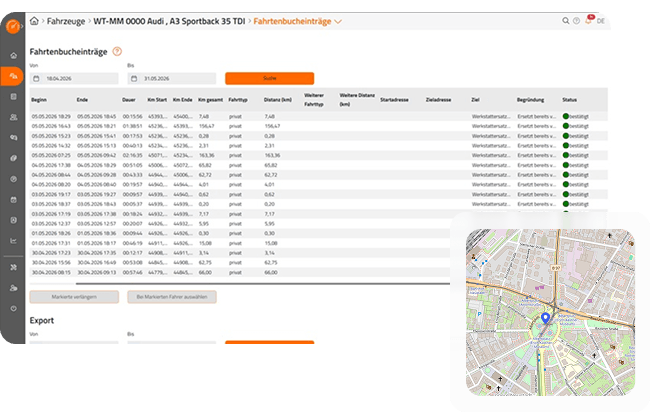Image resolution: width=650 pixels, height=412 pixels.
Task: Click green status dot of 04.05.2026 08:20 row
Action: coord(565,184)
